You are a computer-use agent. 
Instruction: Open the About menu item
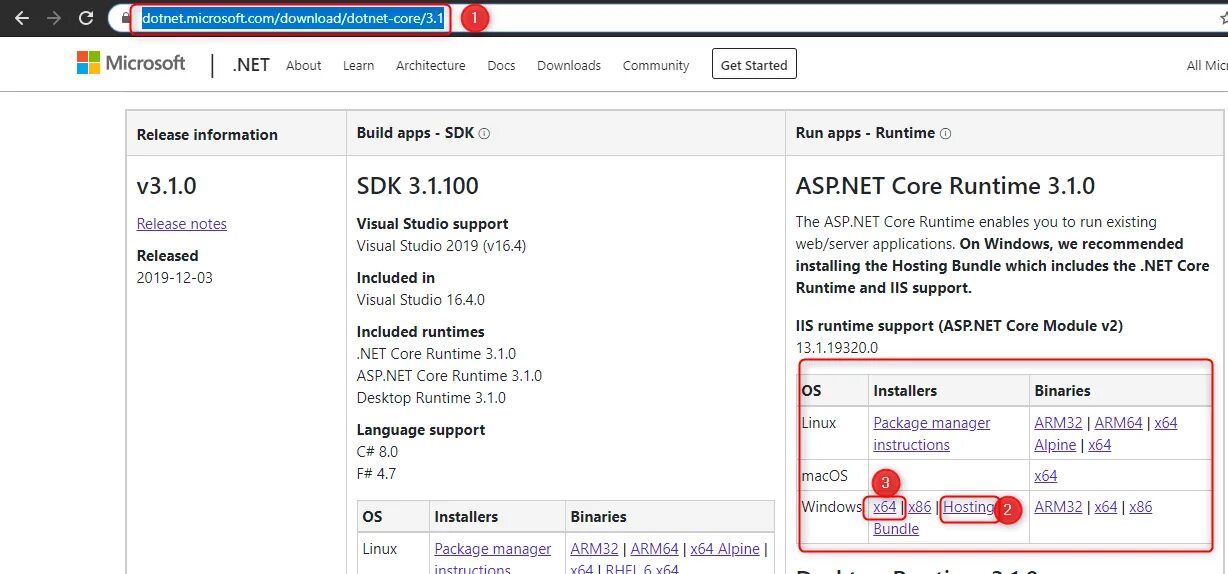(304, 65)
